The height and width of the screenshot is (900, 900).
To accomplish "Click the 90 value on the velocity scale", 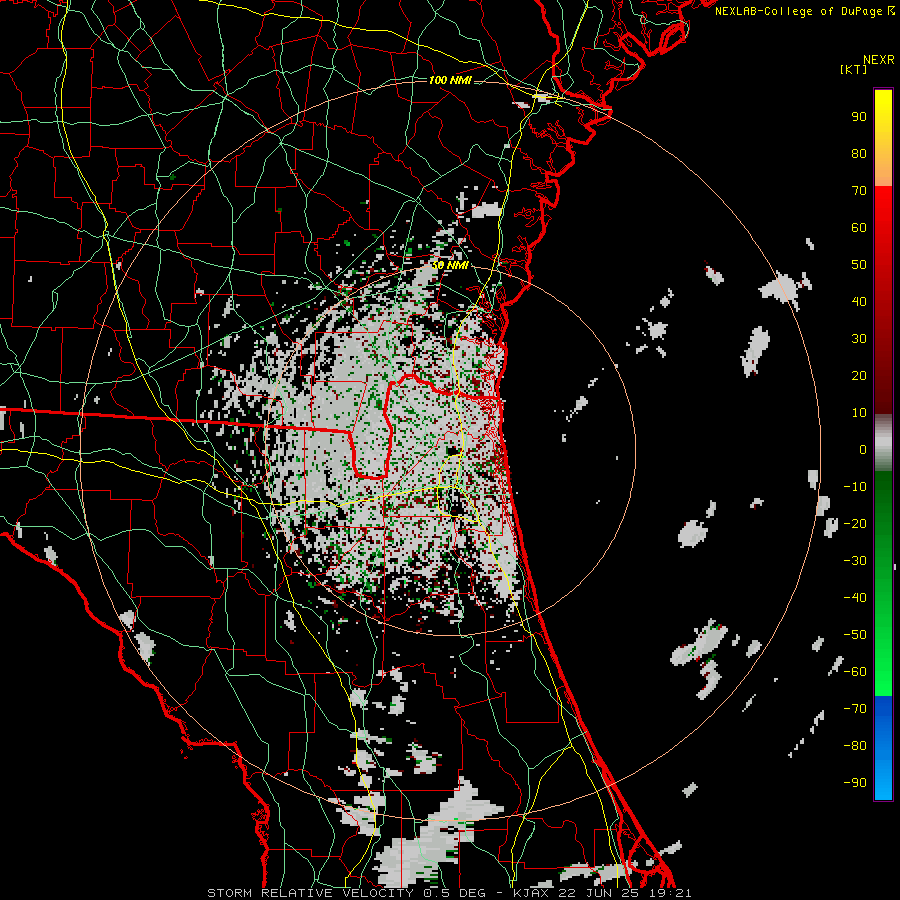I will [x=859, y=117].
